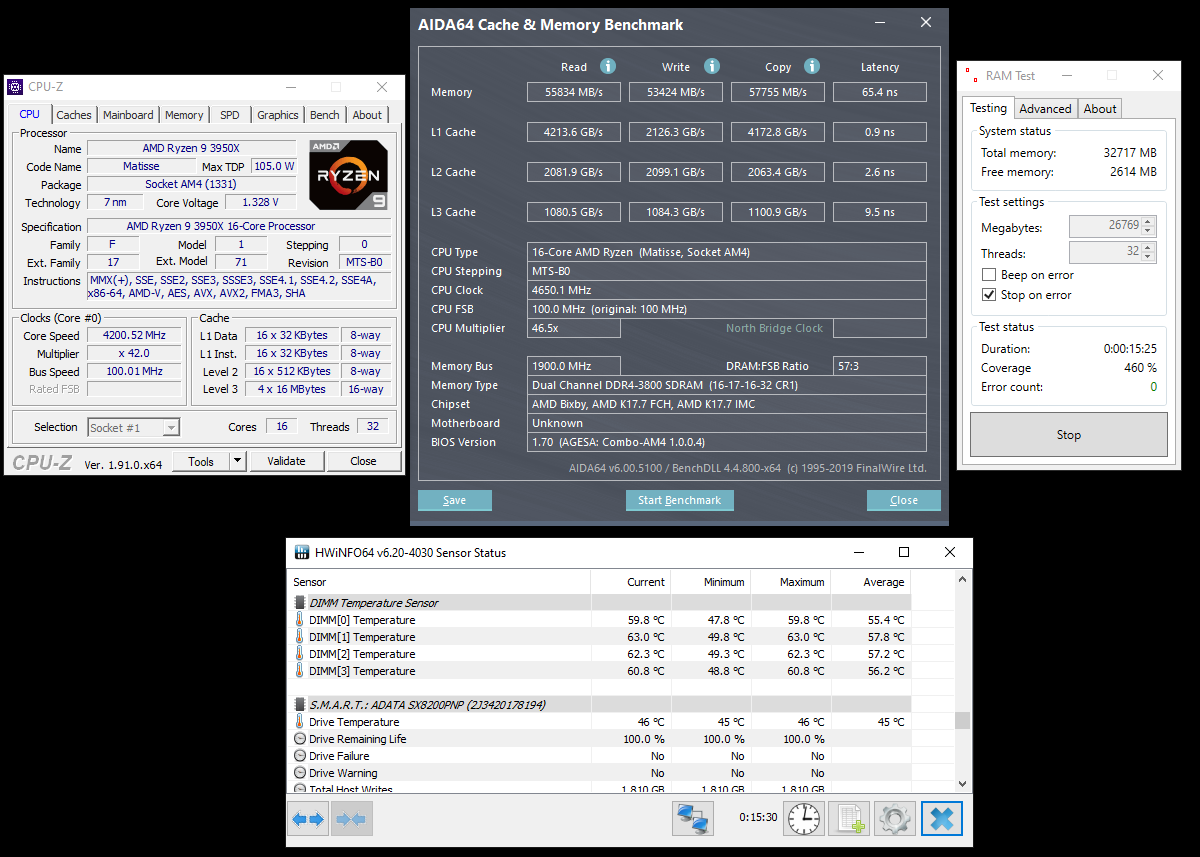Click the Copy info icon in AIDA64
Image resolution: width=1200 pixels, height=857 pixels.
pos(812,66)
